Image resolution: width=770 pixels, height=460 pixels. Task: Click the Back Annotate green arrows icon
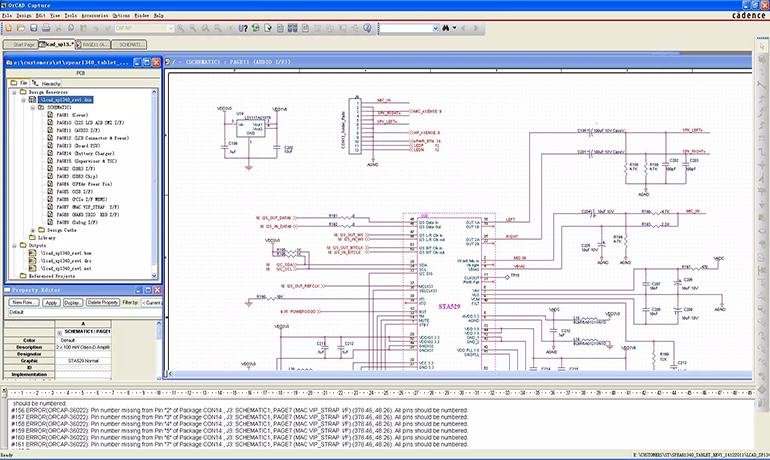click(x=255, y=28)
